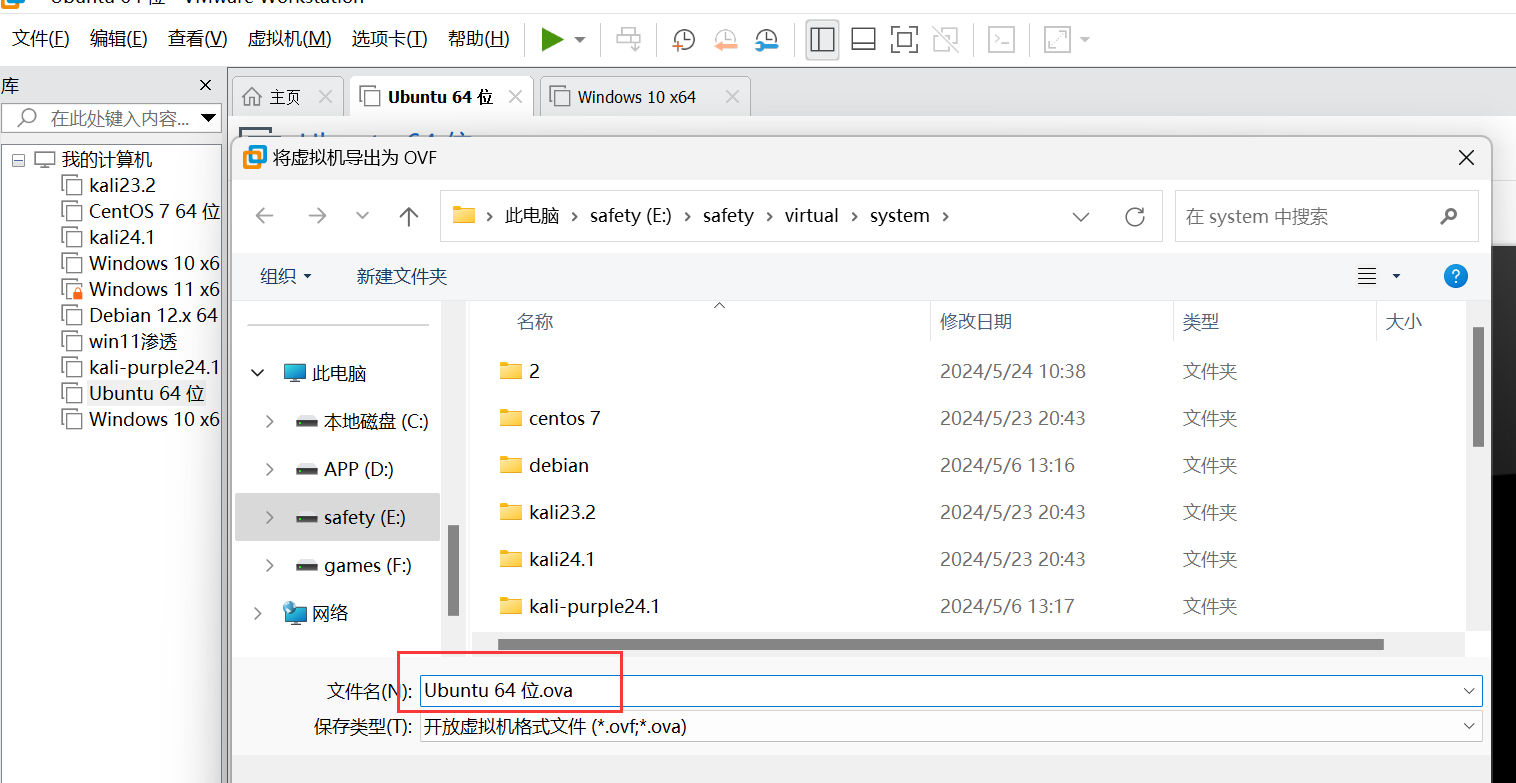Toggle library sidebar view icon
This screenshot has height=783, width=1516.
pyautogui.click(x=822, y=39)
